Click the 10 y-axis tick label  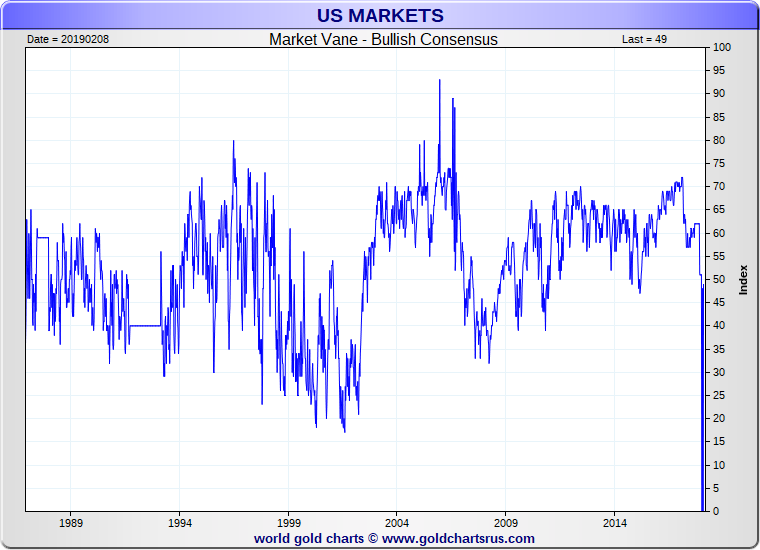point(719,465)
